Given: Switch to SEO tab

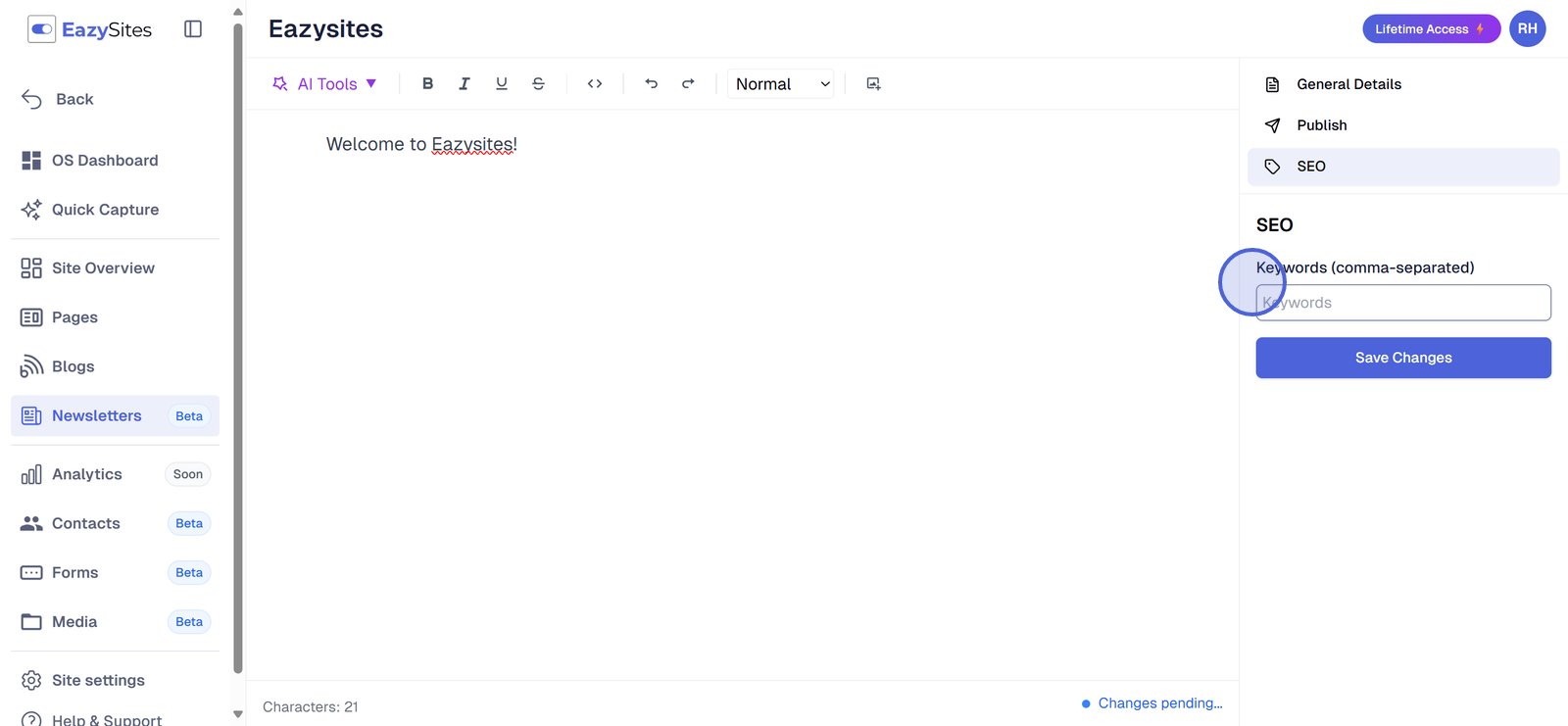Looking at the screenshot, I should point(1403,167).
